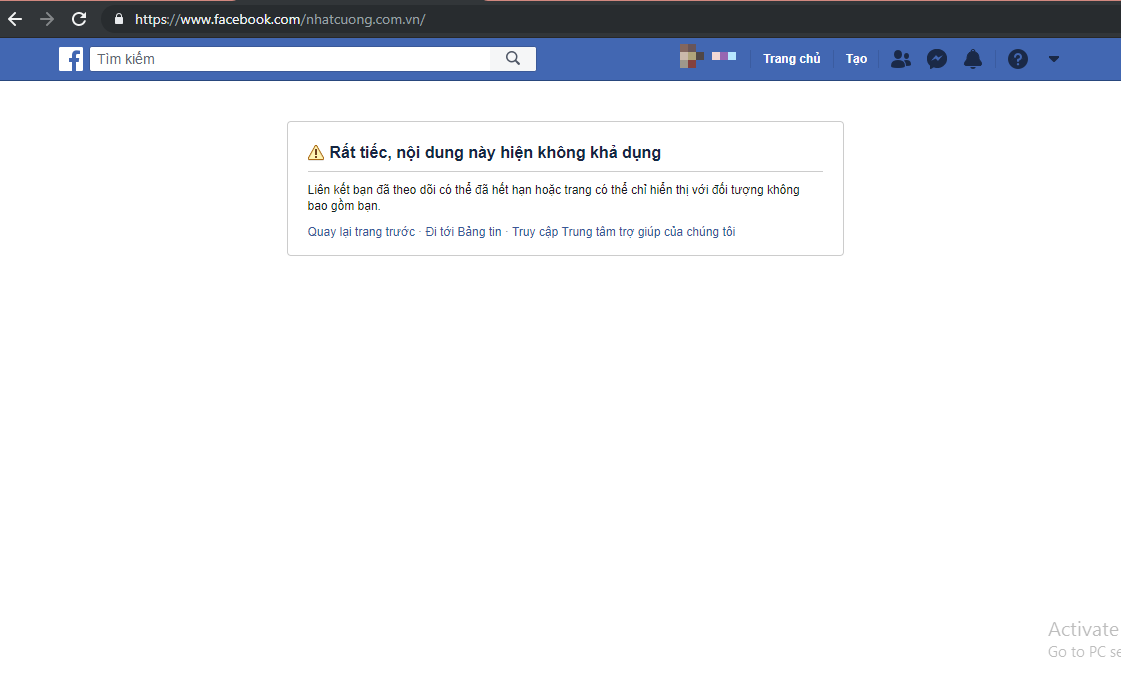
Task: Go to Trang chủ in the header
Action: (791, 59)
